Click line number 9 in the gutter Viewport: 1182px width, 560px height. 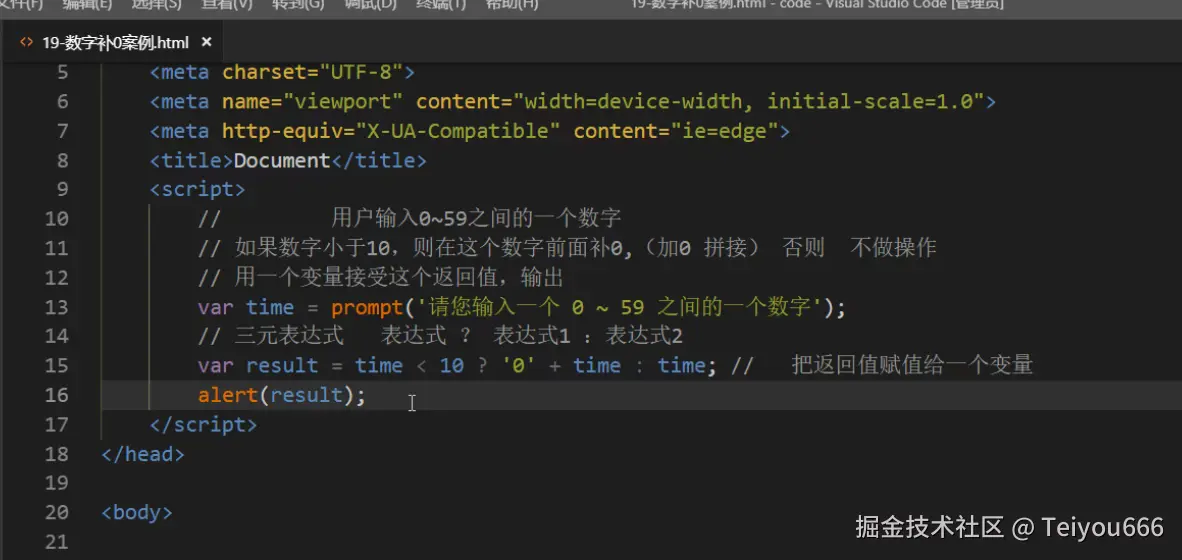pyautogui.click(x=61, y=189)
